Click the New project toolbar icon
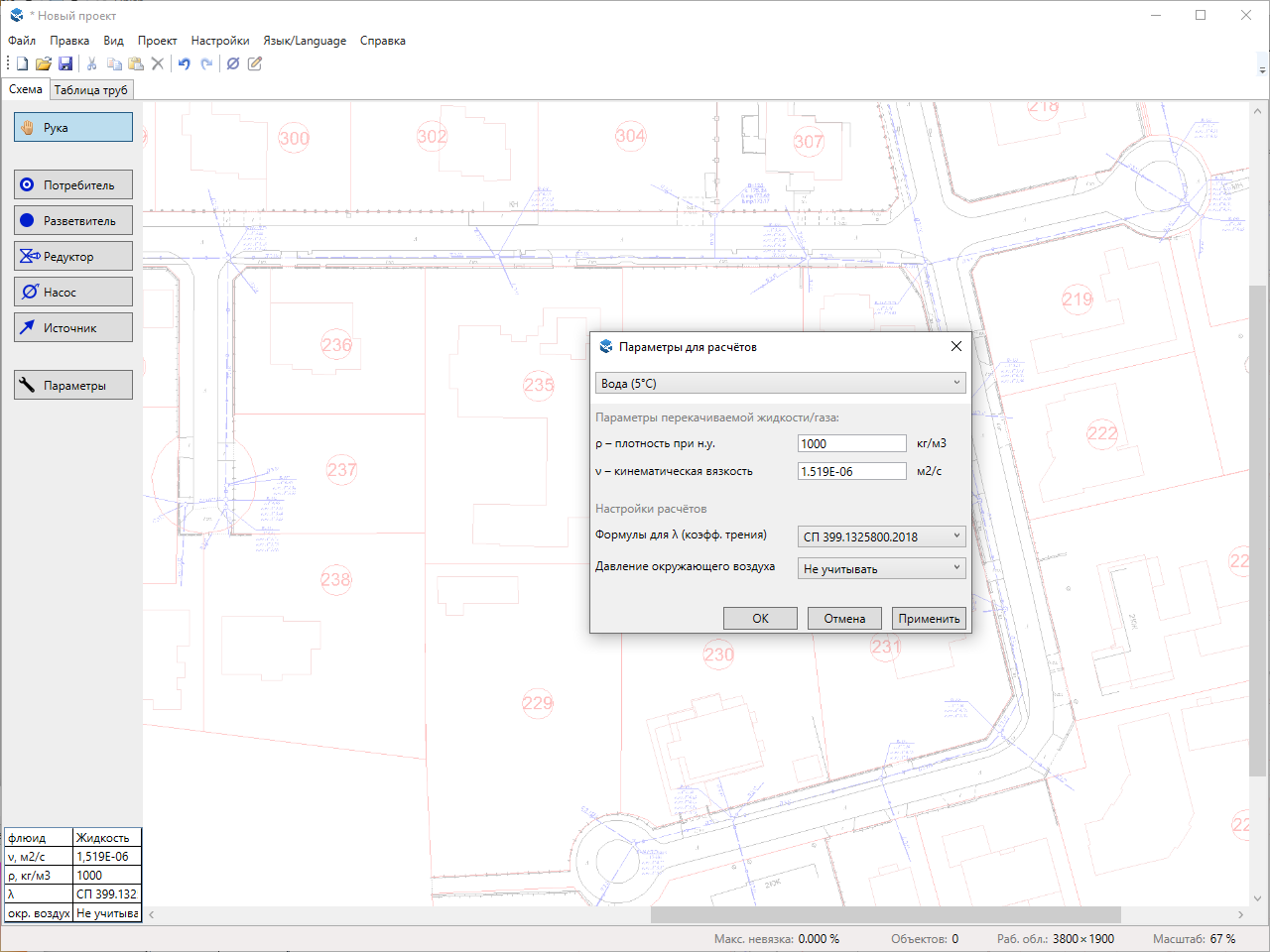The image size is (1270, 952). pyautogui.click(x=22, y=63)
